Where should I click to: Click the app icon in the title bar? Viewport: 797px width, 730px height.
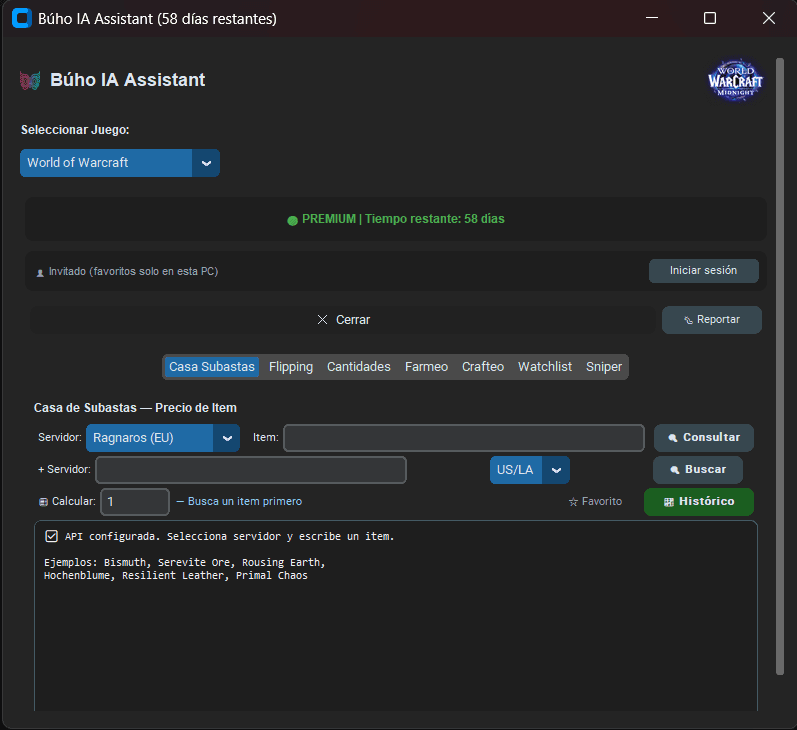click(22, 18)
